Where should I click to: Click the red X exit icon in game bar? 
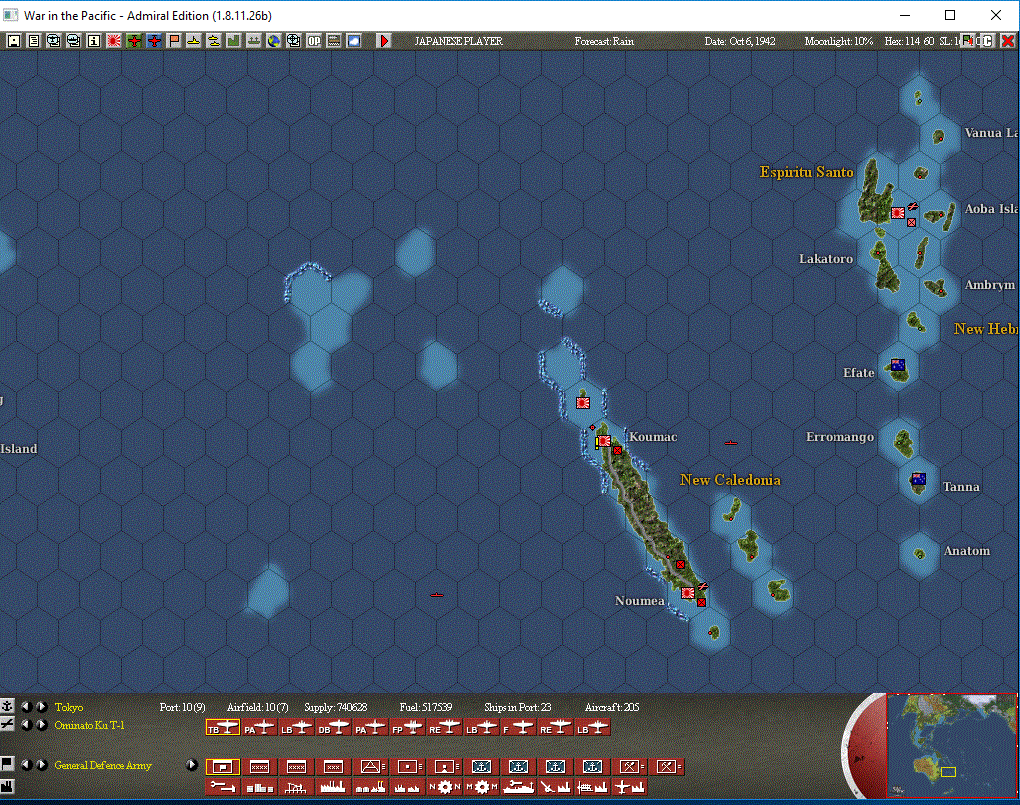point(1008,41)
